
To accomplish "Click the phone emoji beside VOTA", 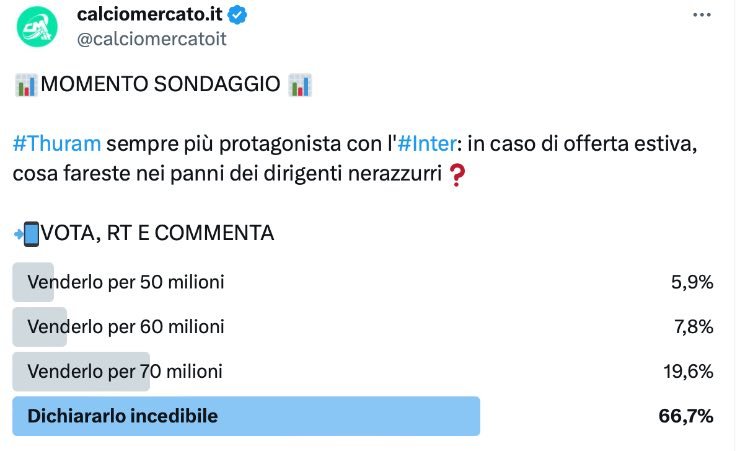I will click(26, 234).
